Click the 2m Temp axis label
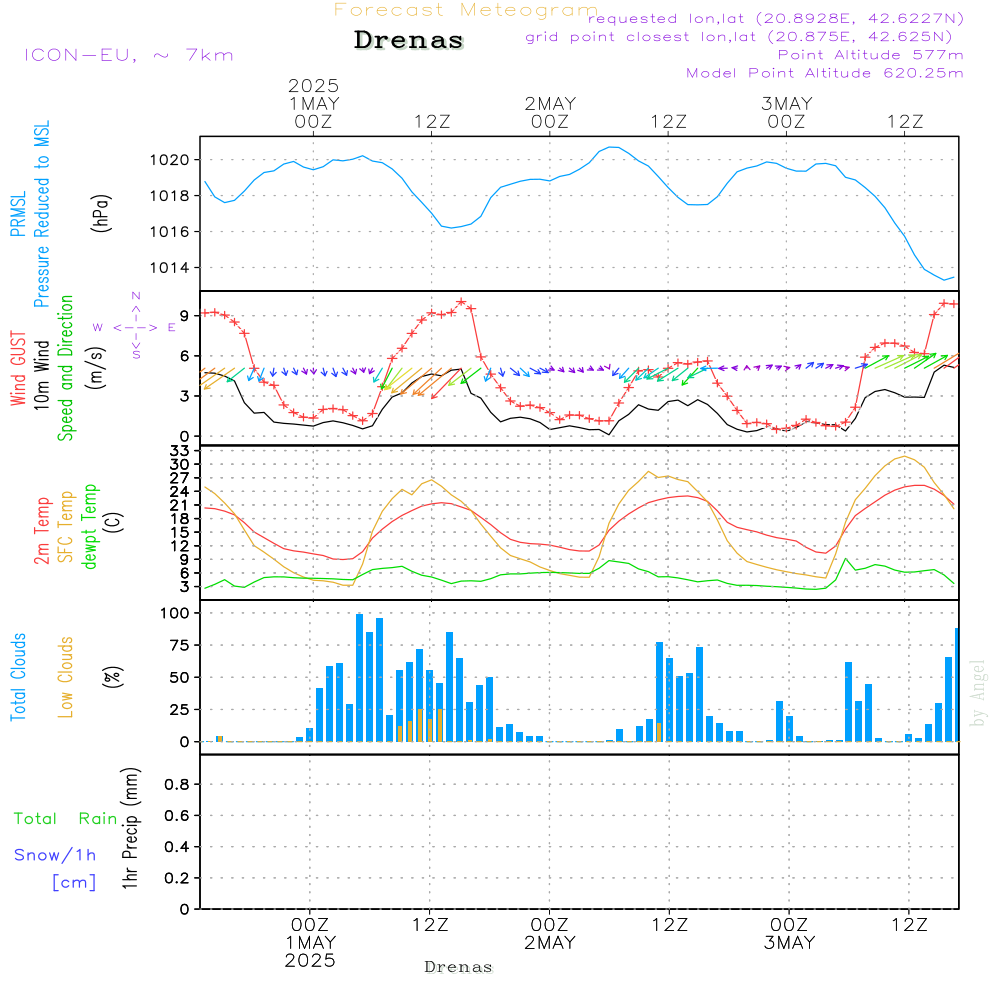1000x1000 pixels. (x=41, y=531)
